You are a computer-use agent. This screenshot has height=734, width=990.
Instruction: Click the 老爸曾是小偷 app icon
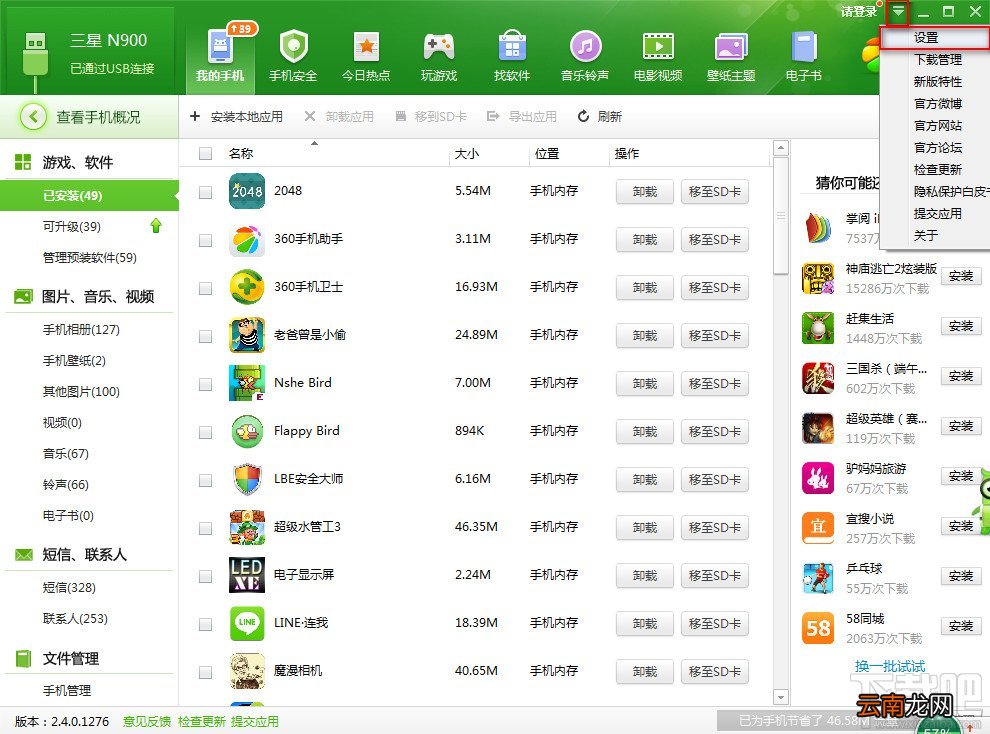(x=247, y=335)
